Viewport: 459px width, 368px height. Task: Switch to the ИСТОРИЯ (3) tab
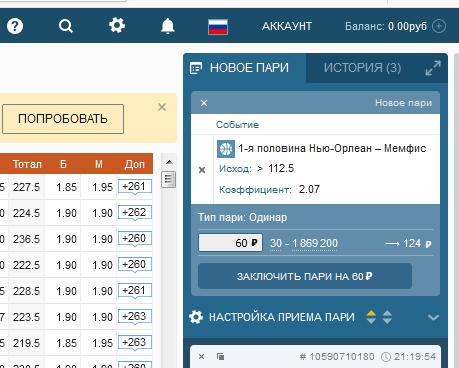[363, 68]
